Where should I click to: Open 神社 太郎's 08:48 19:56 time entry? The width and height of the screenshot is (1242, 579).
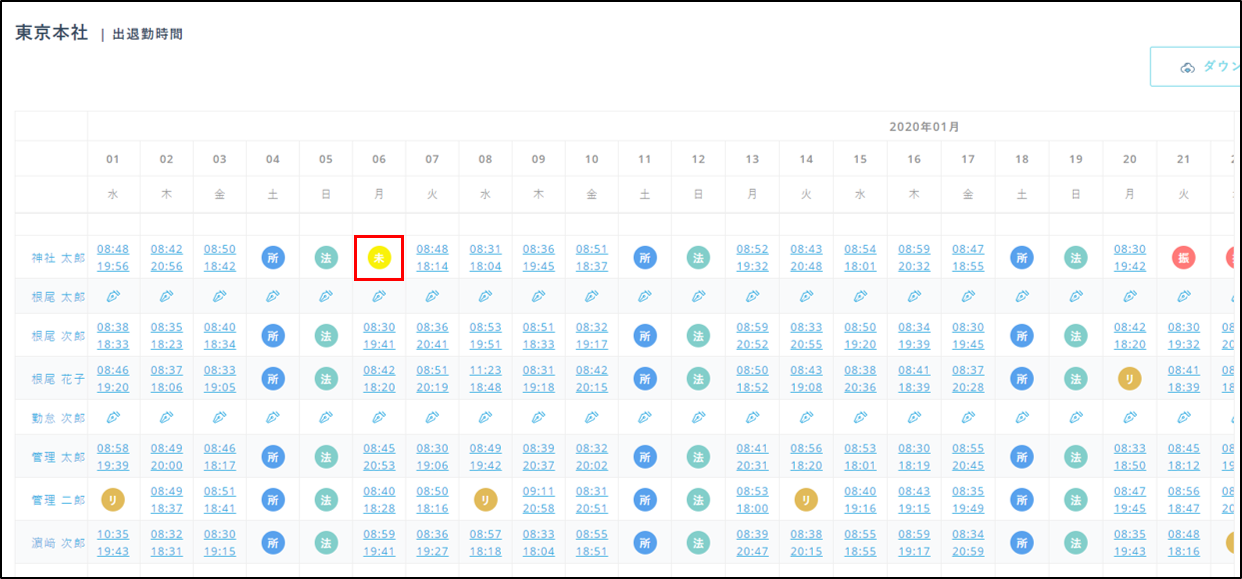click(113, 258)
